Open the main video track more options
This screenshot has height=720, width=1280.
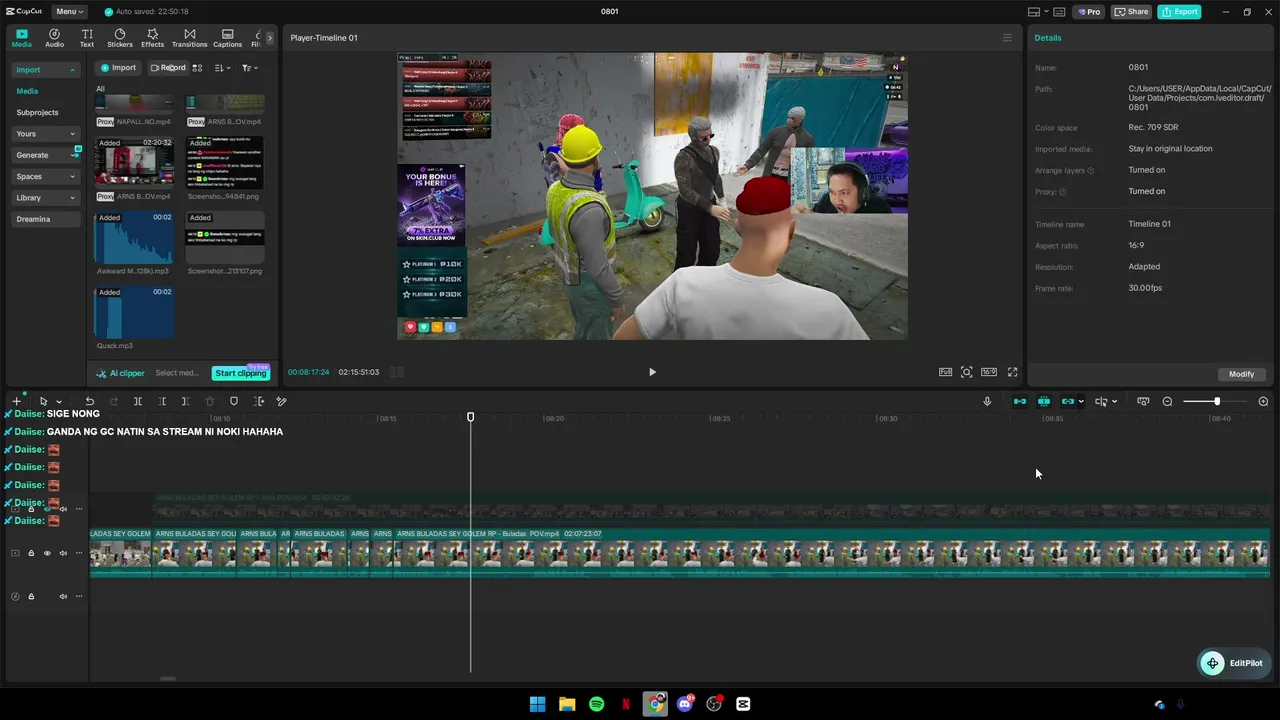(79, 553)
